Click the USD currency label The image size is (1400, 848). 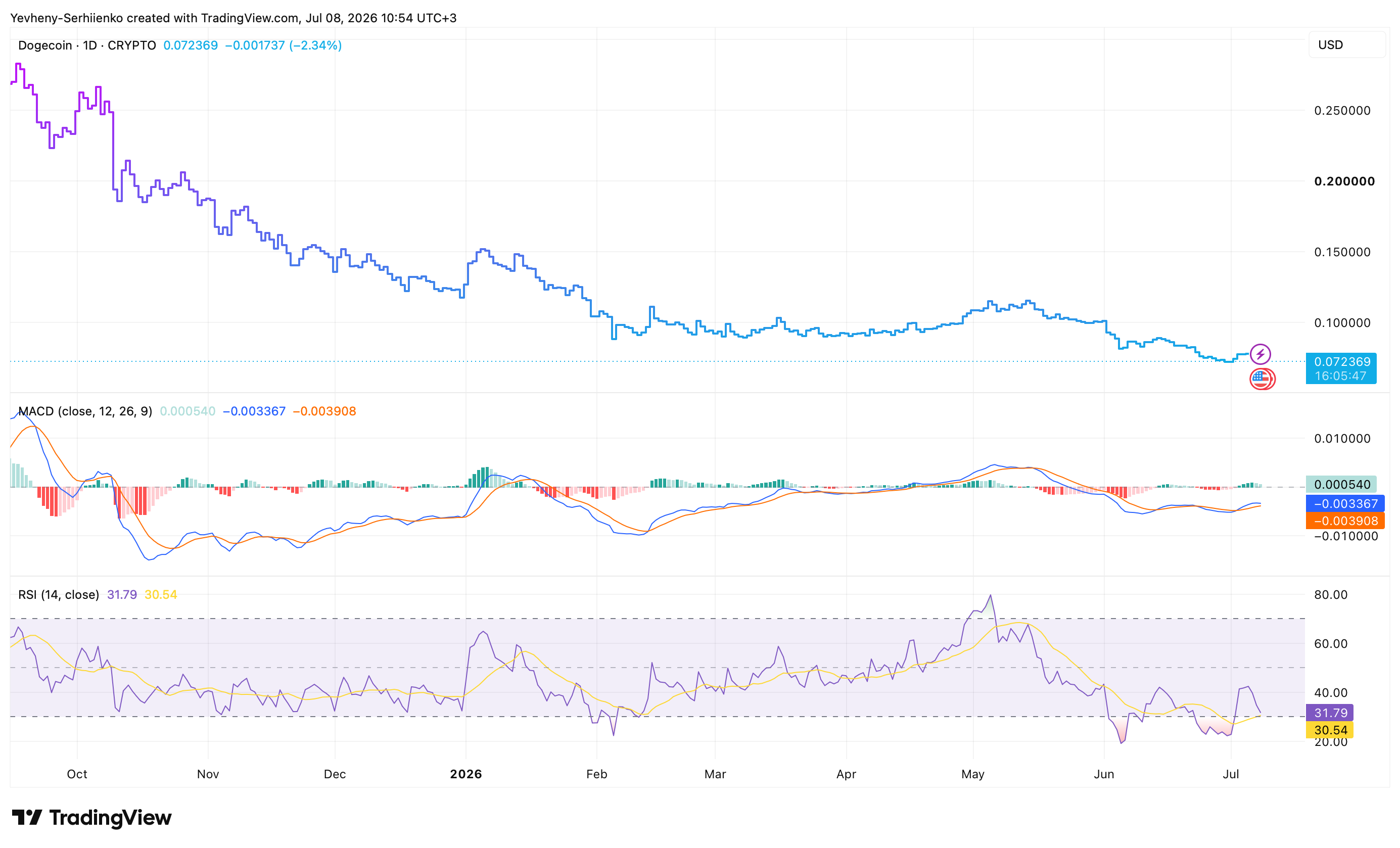(x=1330, y=45)
